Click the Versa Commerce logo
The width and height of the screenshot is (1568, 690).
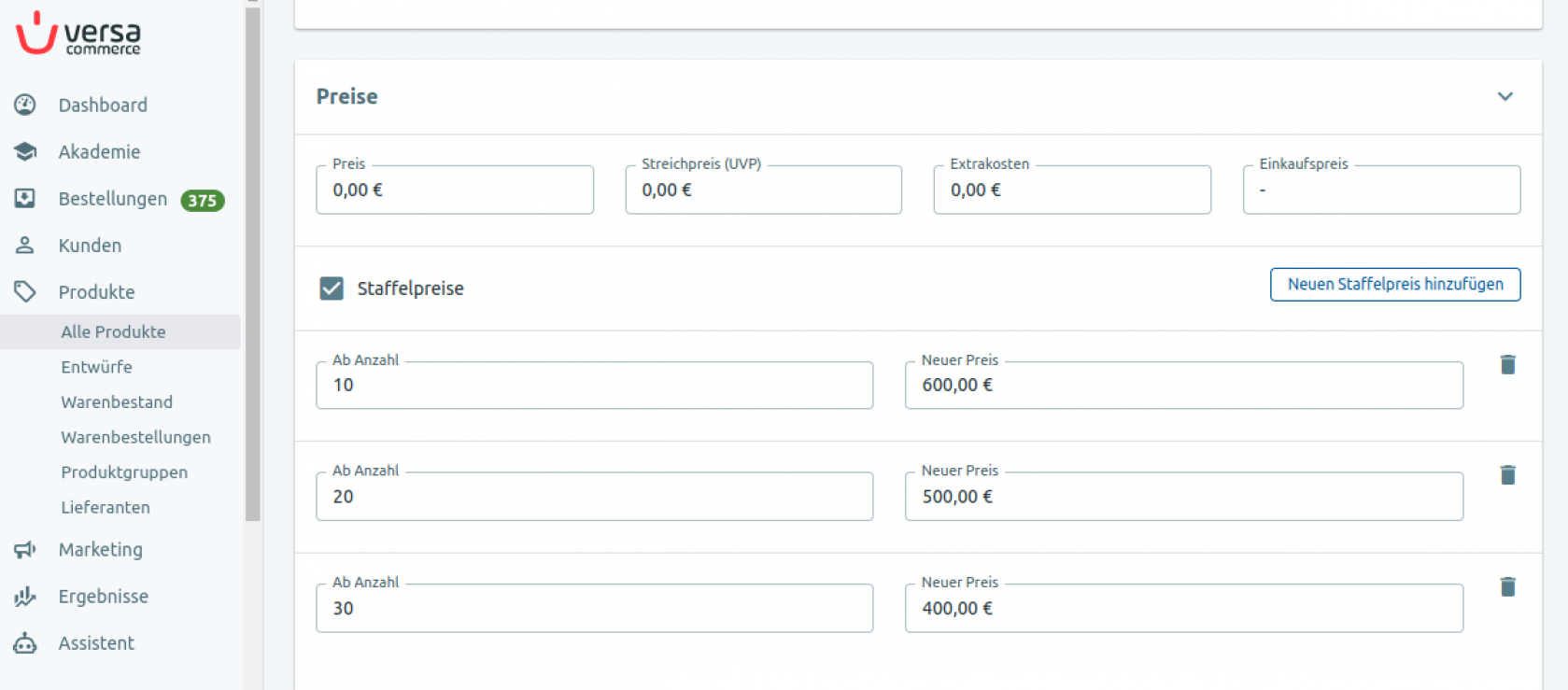[x=78, y=34]
